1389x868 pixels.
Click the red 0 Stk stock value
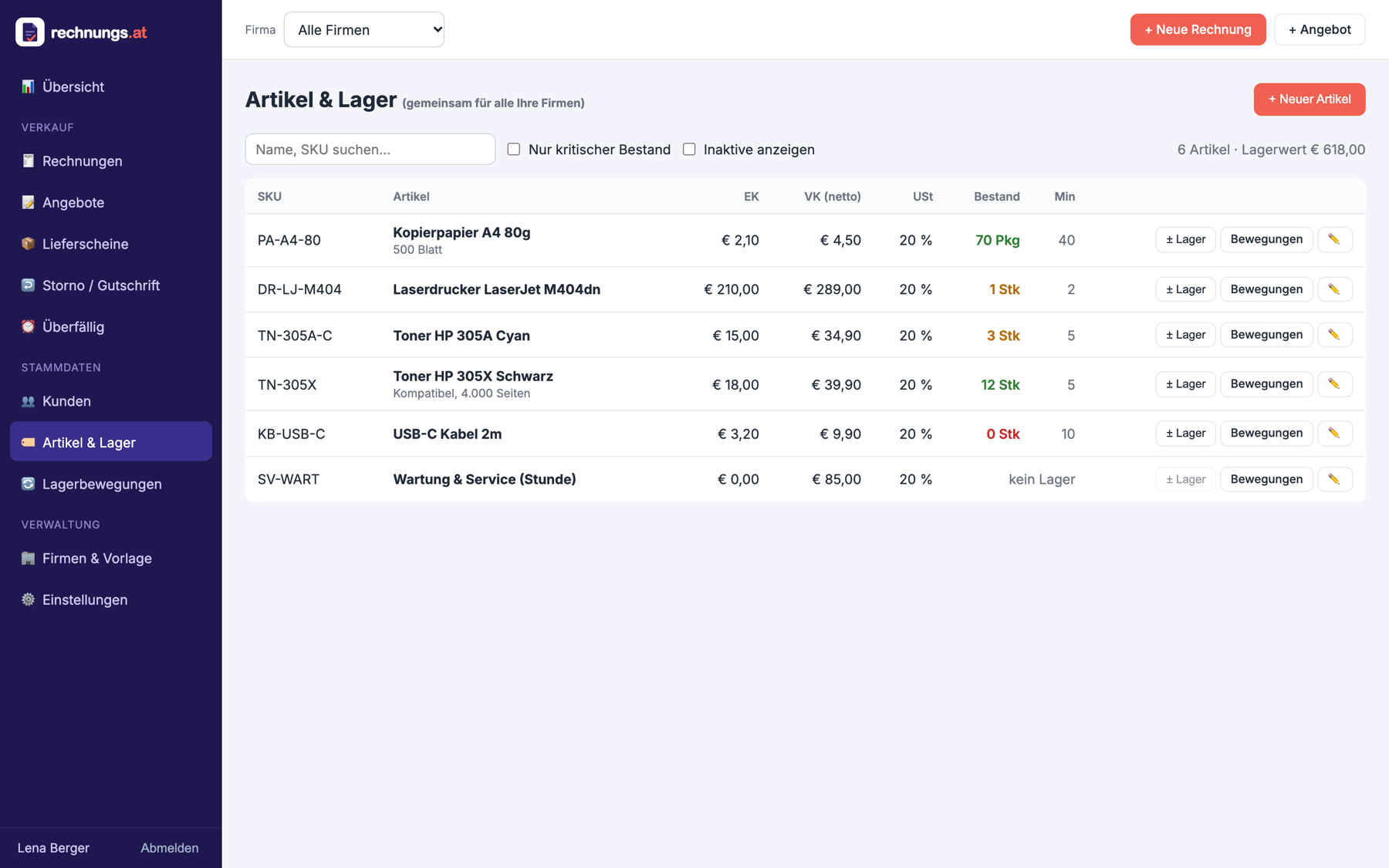tap(1003, 434)
